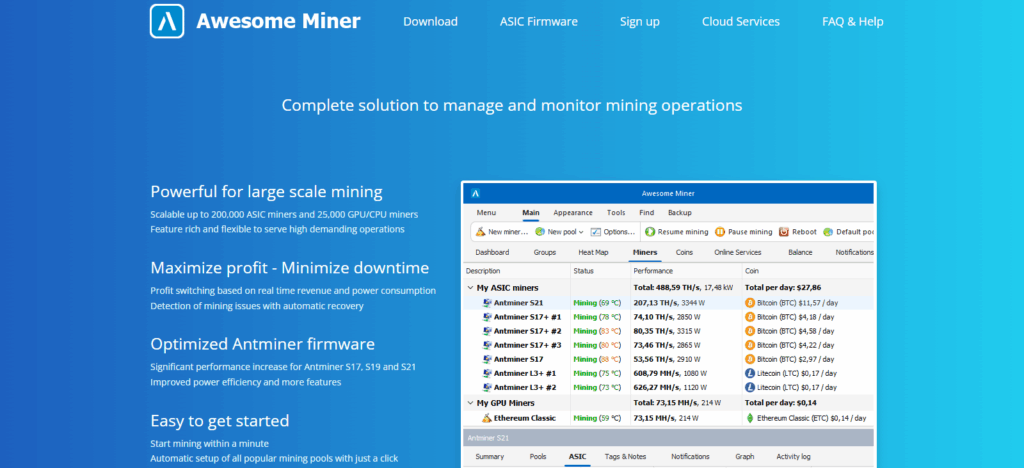Collapse the My GPU Miners group

[471, 402]
